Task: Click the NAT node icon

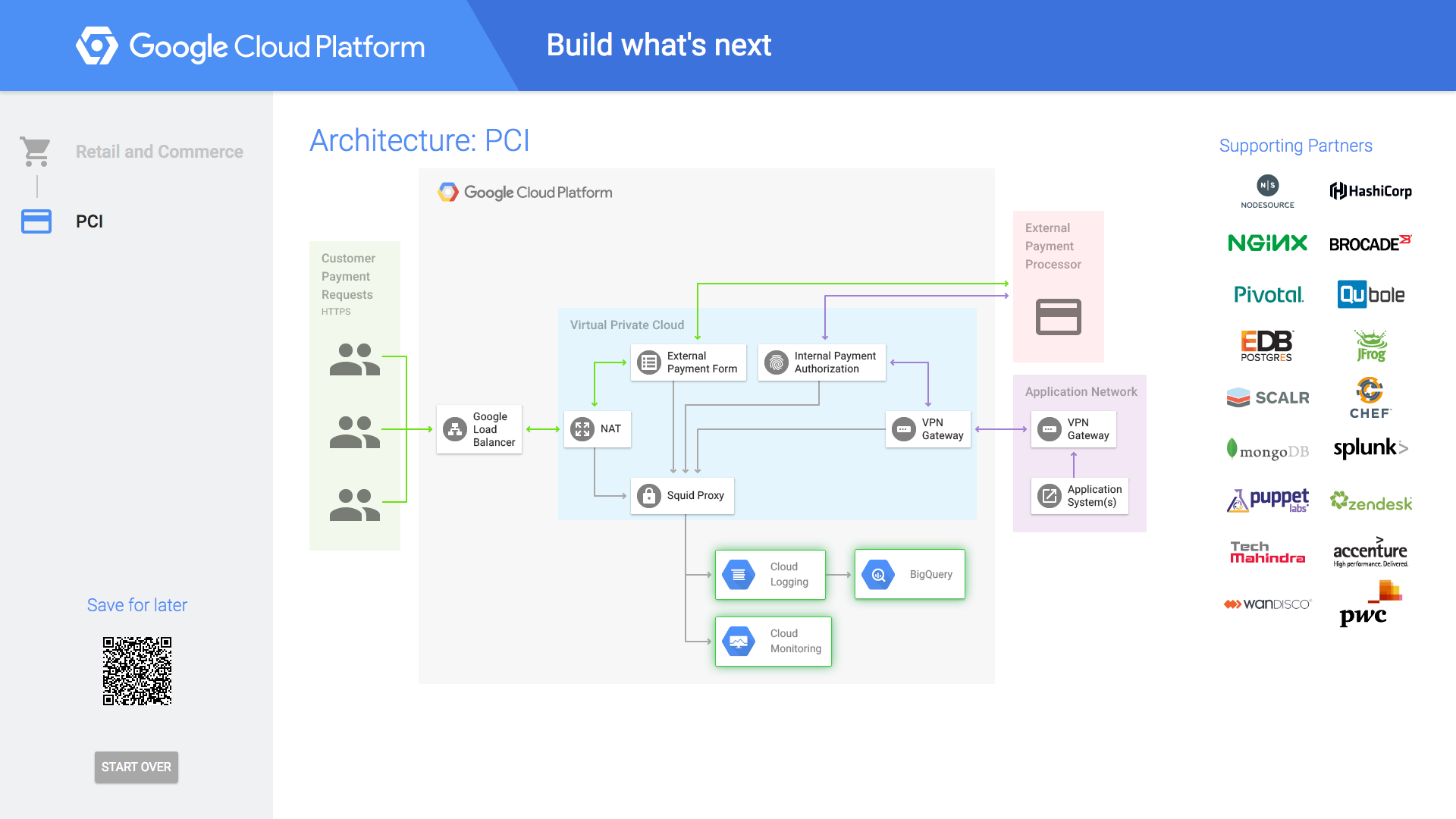Action: point(582,429)
